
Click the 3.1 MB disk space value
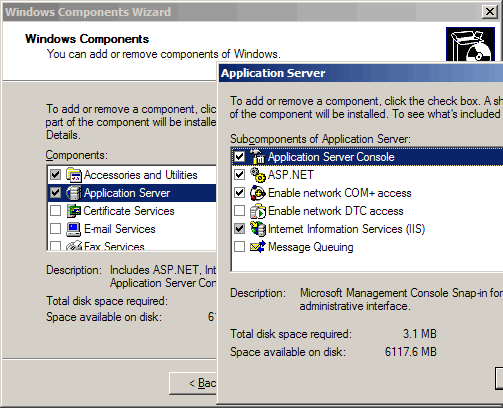(420, 334)
